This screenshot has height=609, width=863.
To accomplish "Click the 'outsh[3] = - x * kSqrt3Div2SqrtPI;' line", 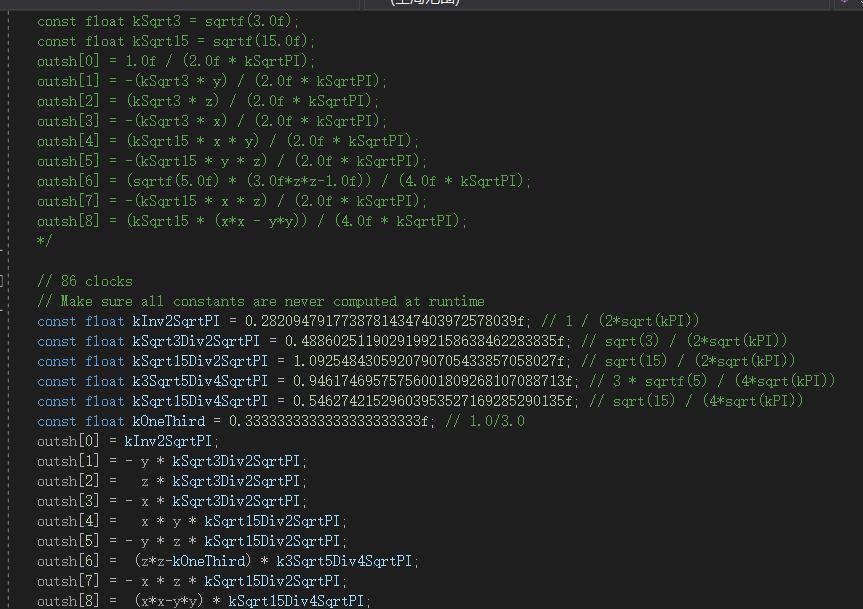I will point(172,501).
